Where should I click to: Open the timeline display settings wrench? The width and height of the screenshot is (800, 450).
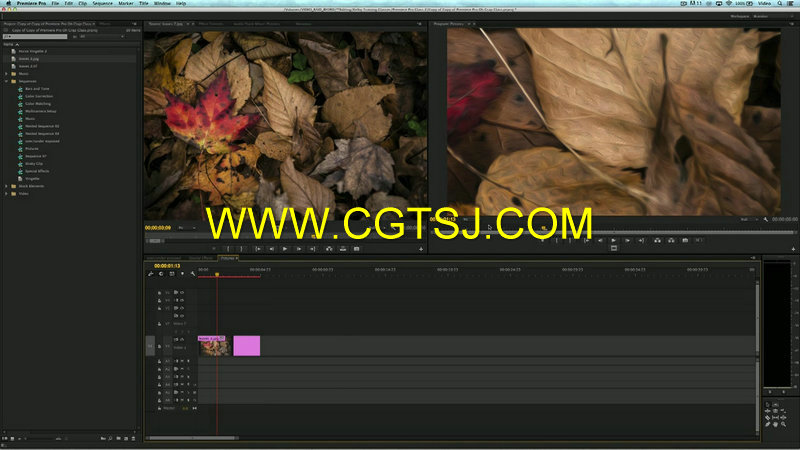pyautogui.click(x=193, y=274)
